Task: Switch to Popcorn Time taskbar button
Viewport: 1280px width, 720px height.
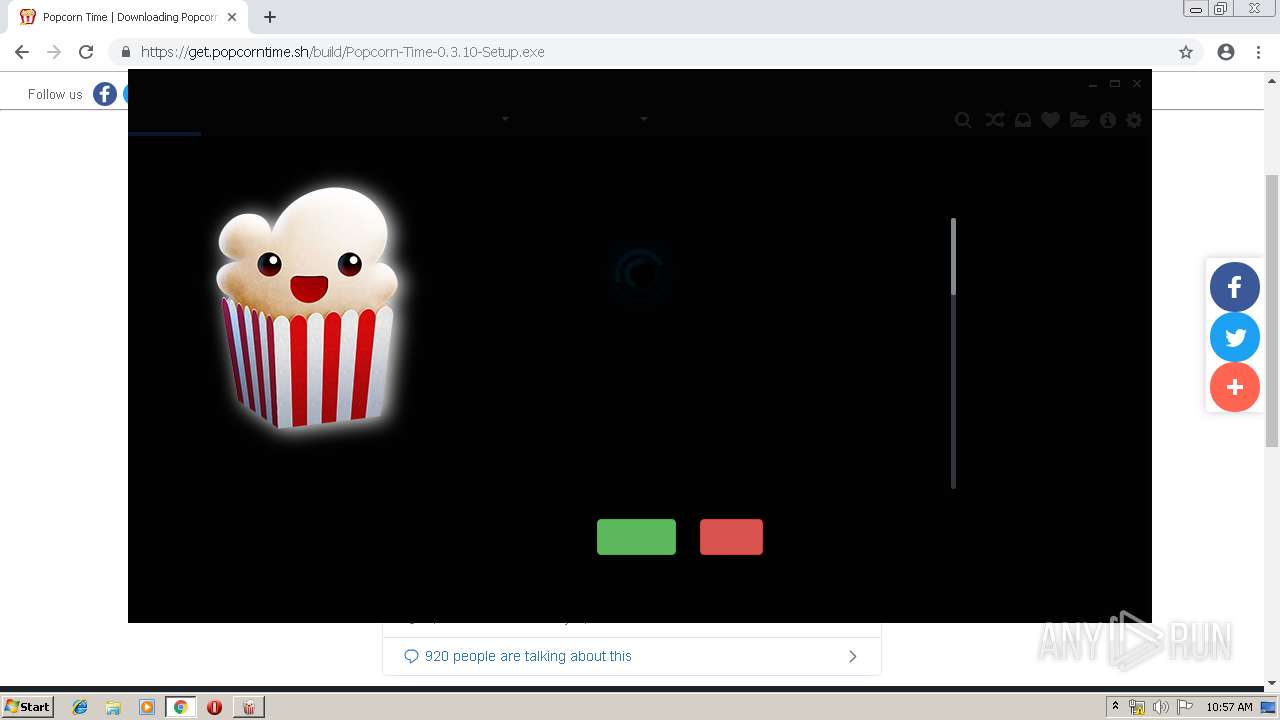Action: (x=248, y=707)
